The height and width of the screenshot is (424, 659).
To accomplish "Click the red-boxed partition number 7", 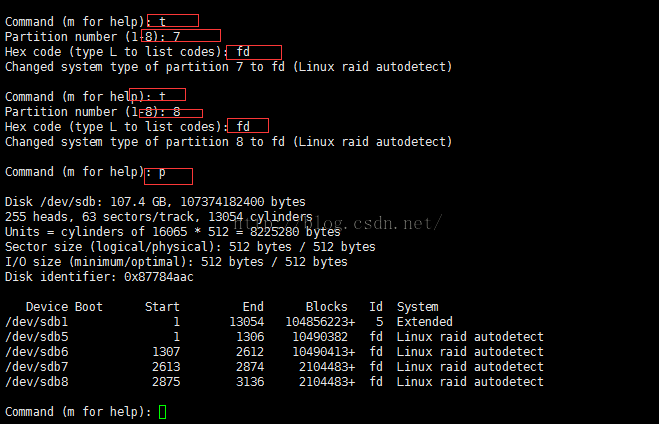I will click(x=181, y=36).
